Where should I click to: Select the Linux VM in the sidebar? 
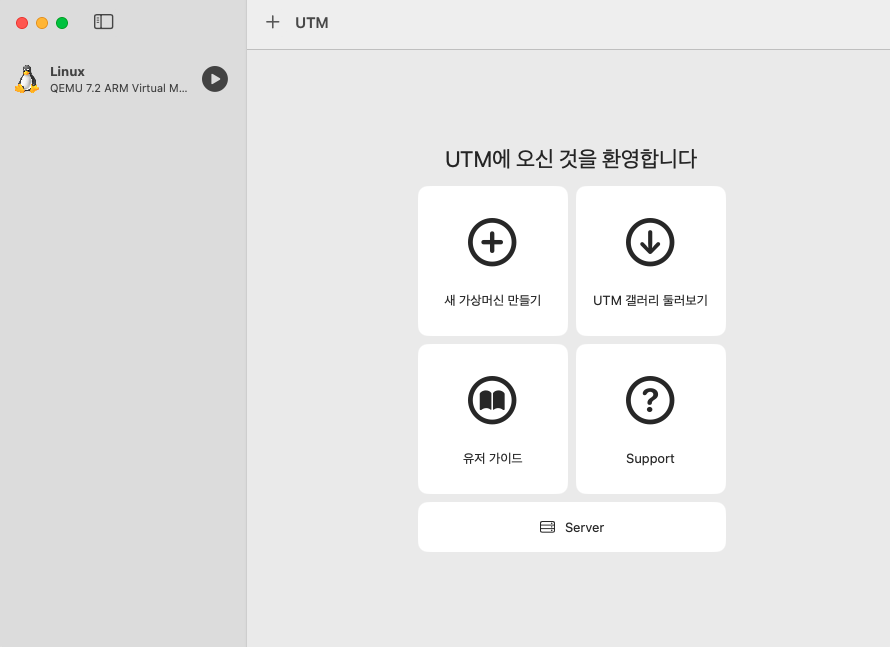coord(121,79)
